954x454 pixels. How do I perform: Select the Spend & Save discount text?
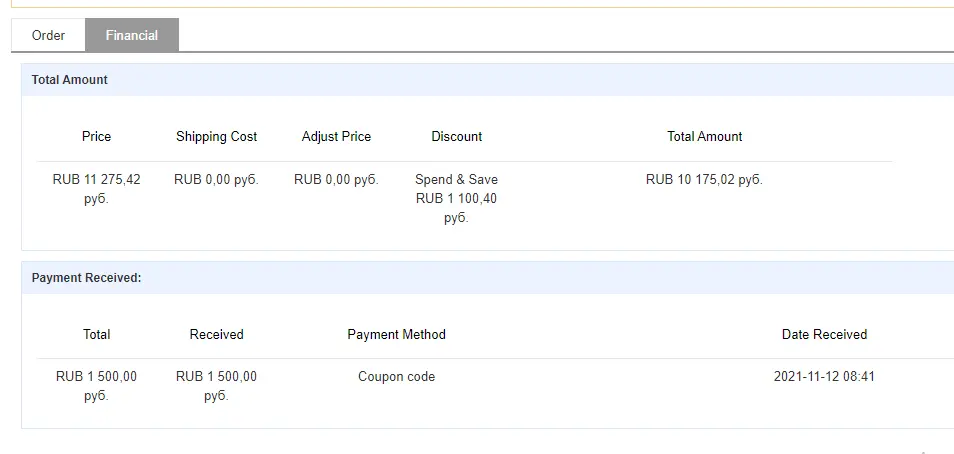pyautogui.click(x=456, y=180)
